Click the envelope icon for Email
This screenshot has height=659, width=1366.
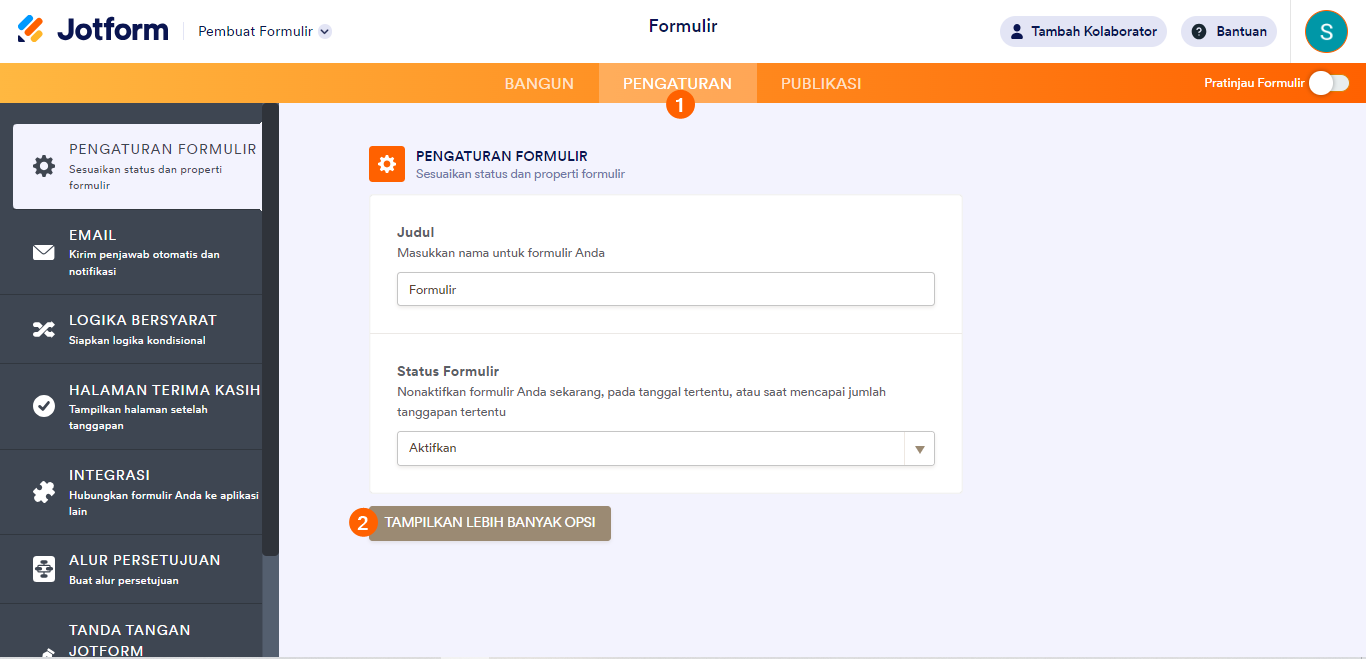click(x=44, y=252)
